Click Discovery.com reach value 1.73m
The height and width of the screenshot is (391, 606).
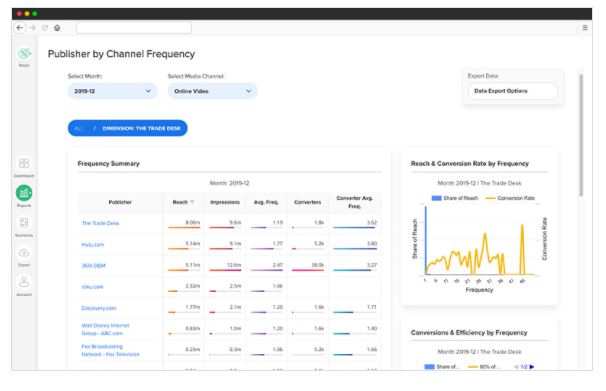click(x=192, y=307)
